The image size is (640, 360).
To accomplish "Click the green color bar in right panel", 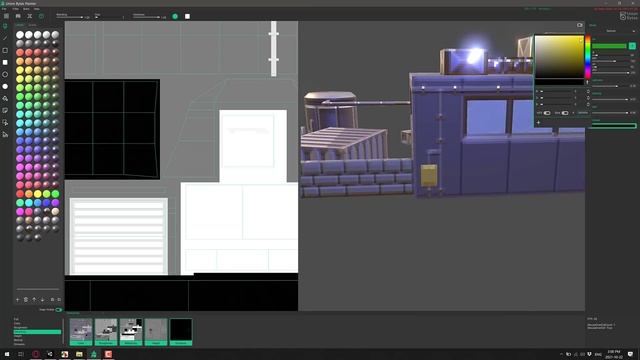I will (x=609, y=46).
